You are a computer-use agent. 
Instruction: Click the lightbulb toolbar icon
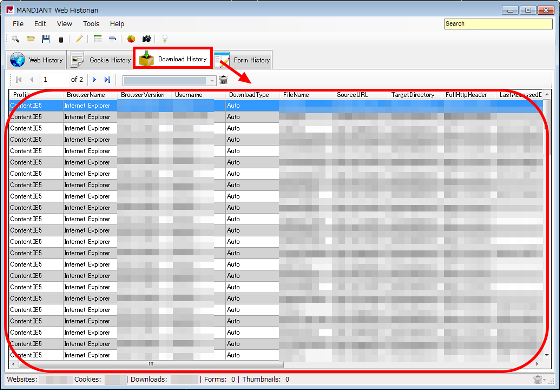pyautogui.click(x=165, y=39)
